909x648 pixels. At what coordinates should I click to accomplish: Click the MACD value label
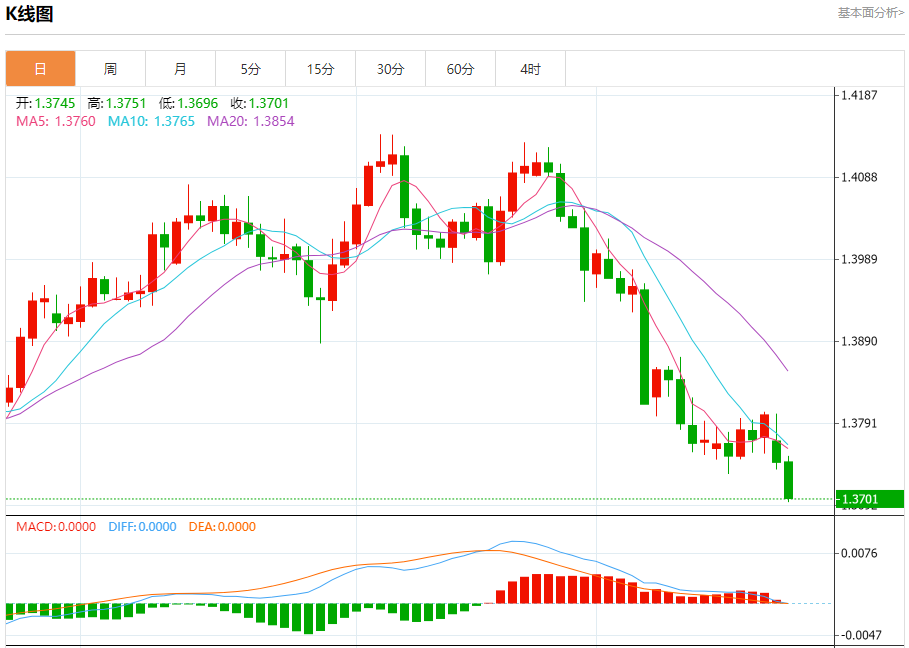click(x=56, y=527)
